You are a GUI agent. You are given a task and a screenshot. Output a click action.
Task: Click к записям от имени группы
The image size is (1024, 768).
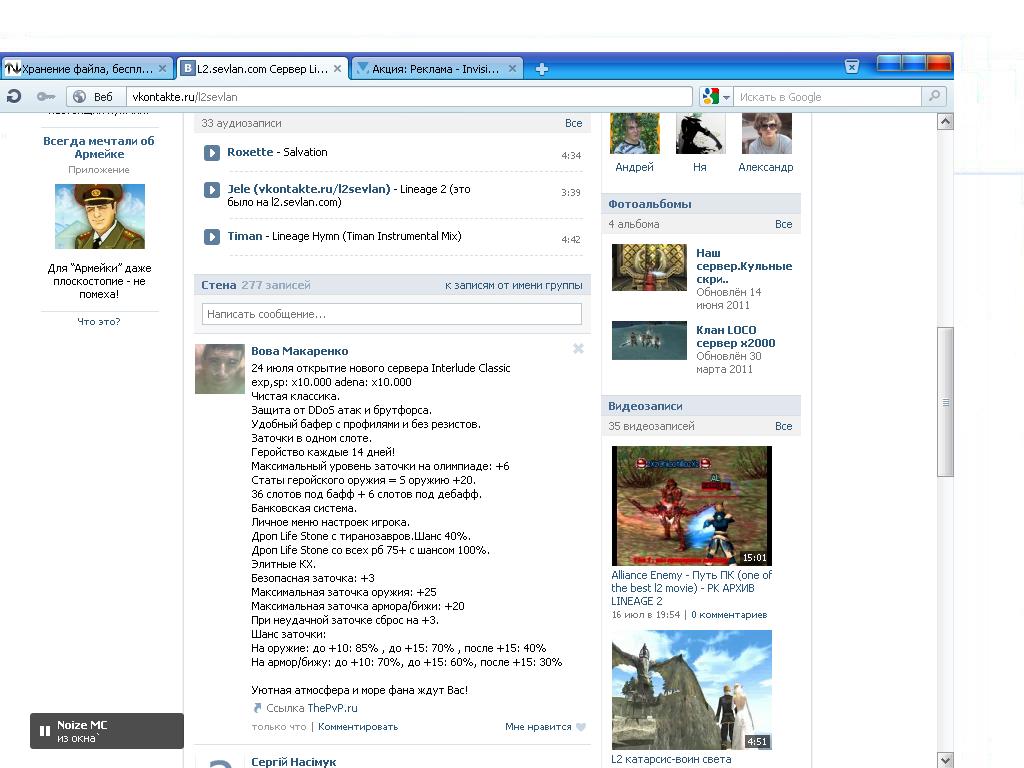pyautogui.click(x=513, y=285)
